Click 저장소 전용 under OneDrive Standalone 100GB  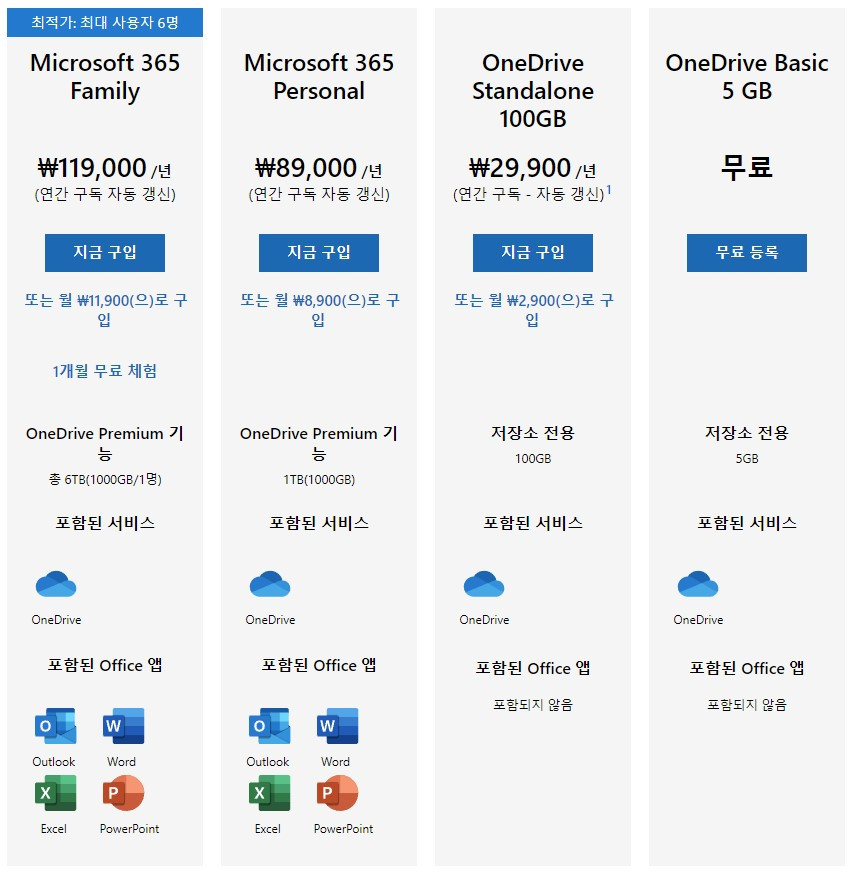[533, 433]
